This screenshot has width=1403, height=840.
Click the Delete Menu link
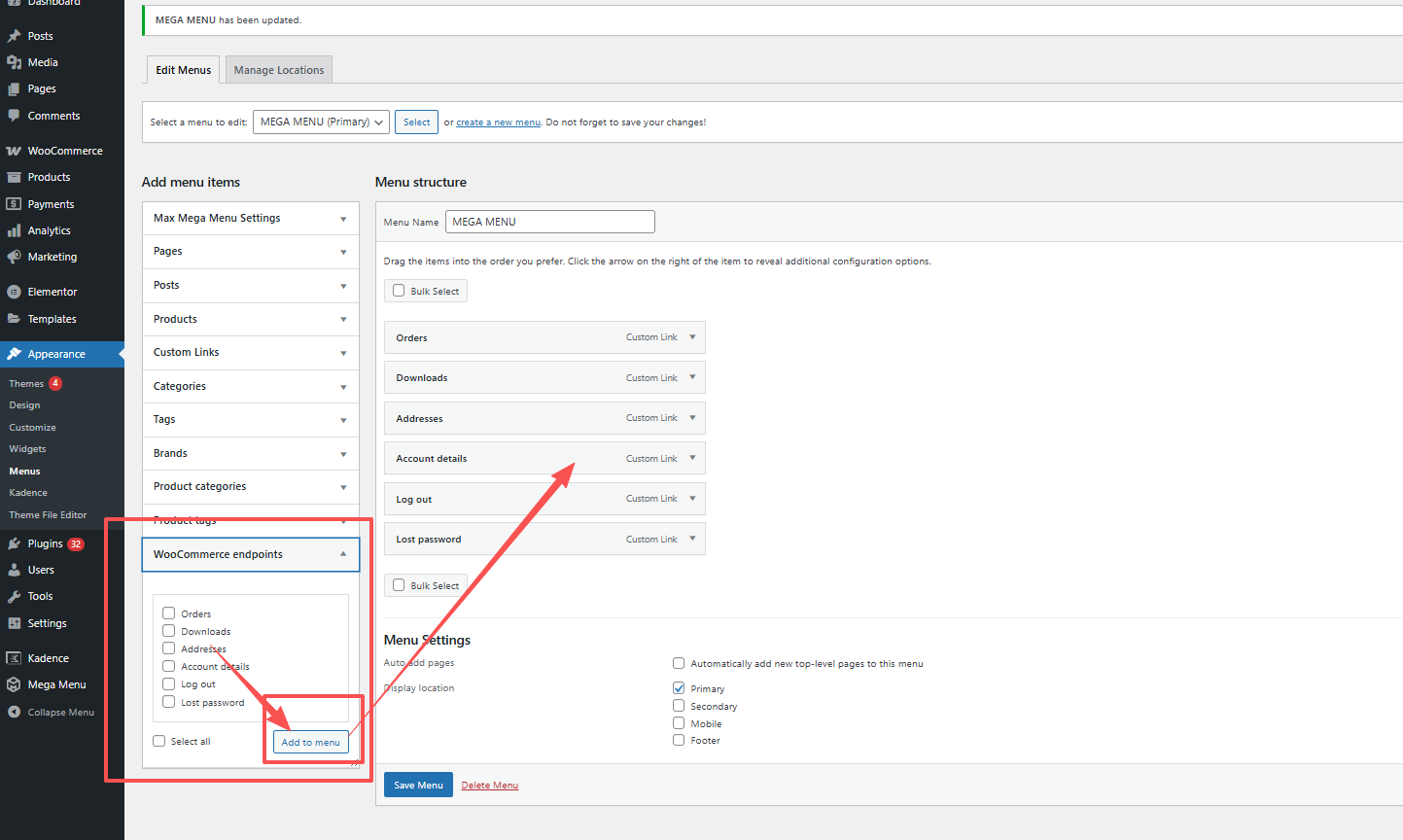[489, 786]
